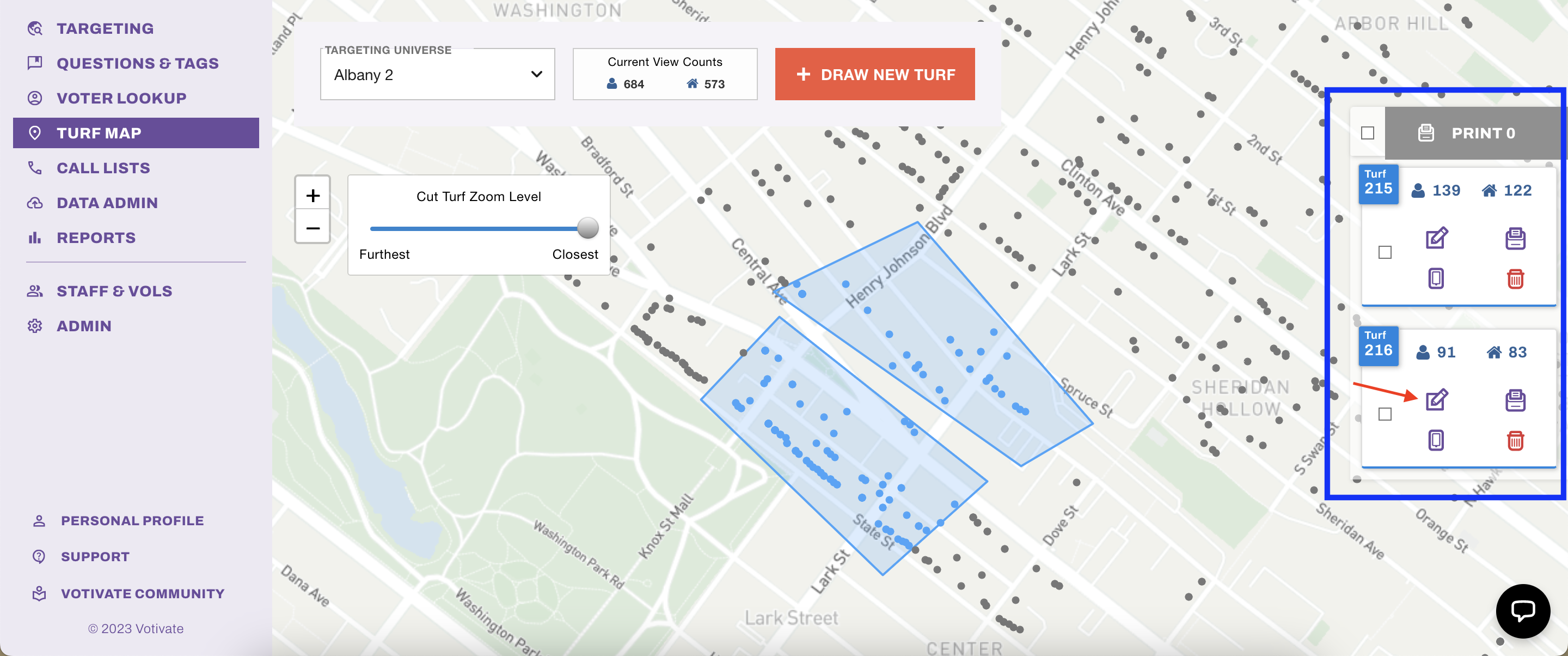
Task: Go to Targeting in the sidebar
Action: click(x=105, y=29)
